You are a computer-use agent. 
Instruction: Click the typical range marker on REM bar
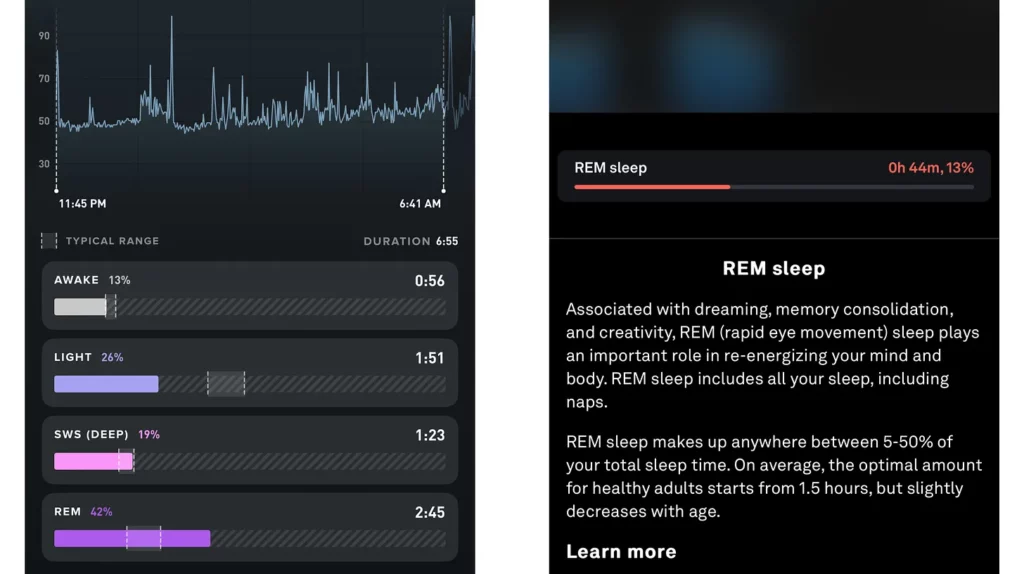pyautogui.click(x=143, y=538)
